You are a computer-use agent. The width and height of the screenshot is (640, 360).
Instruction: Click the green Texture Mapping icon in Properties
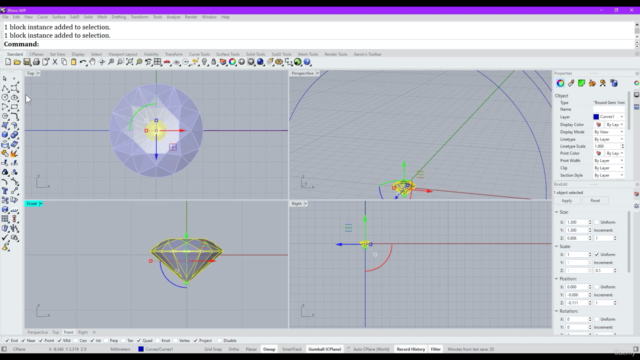point(582,83)
